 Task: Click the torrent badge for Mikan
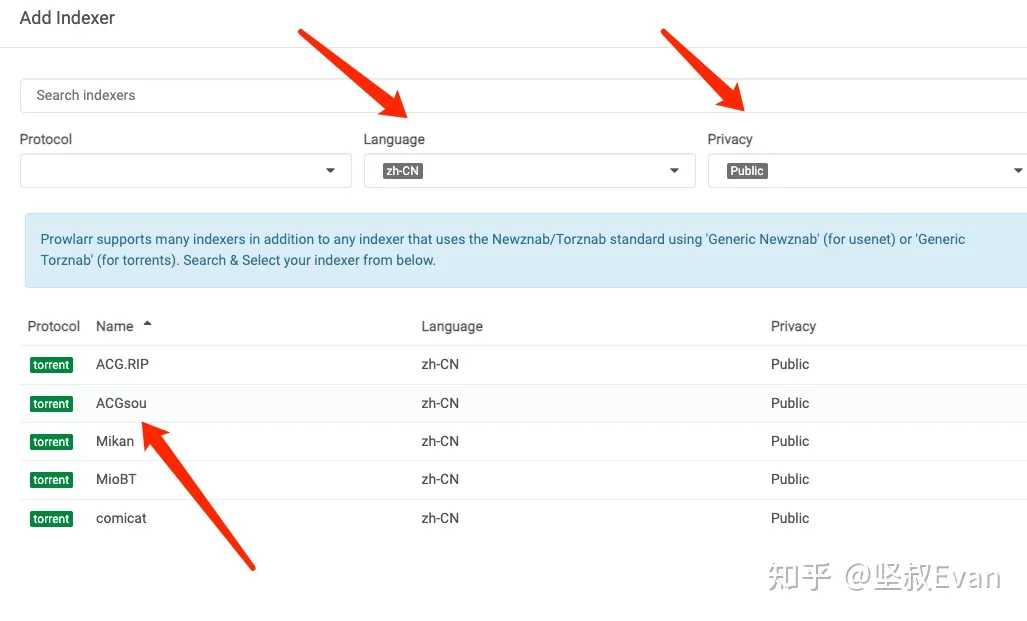(x=51, y=442)
